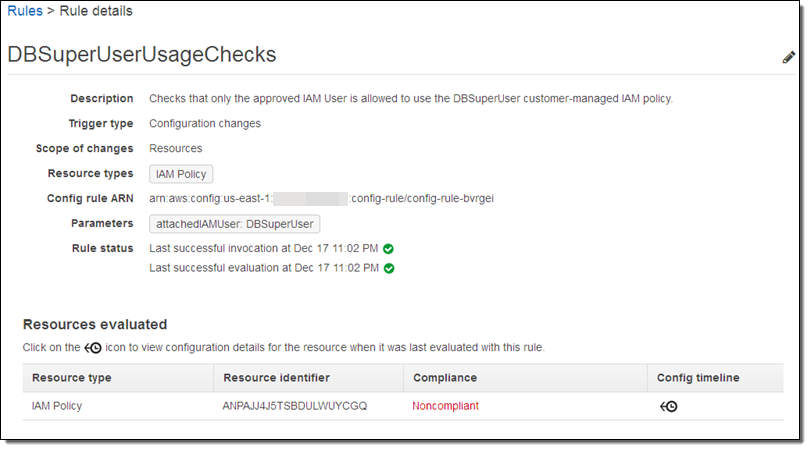Viewport: 810px width, 450px height.
Task: Click the Resources evaluated section heading
Action: point(95,324)
